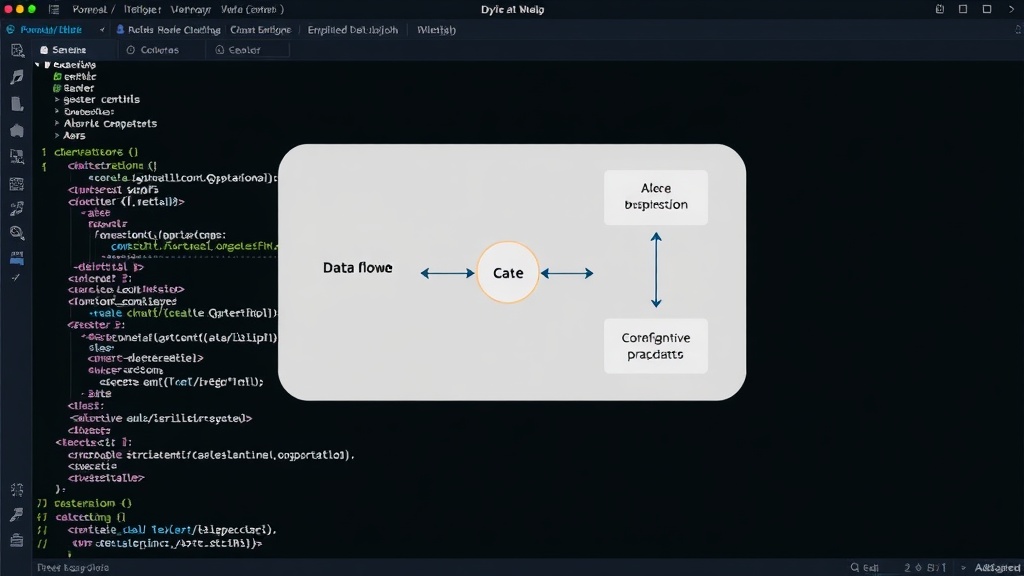The image size is (1024, 576).
Task: Click the puzzle-like icon near sidebar bottom
Action: 17,490
